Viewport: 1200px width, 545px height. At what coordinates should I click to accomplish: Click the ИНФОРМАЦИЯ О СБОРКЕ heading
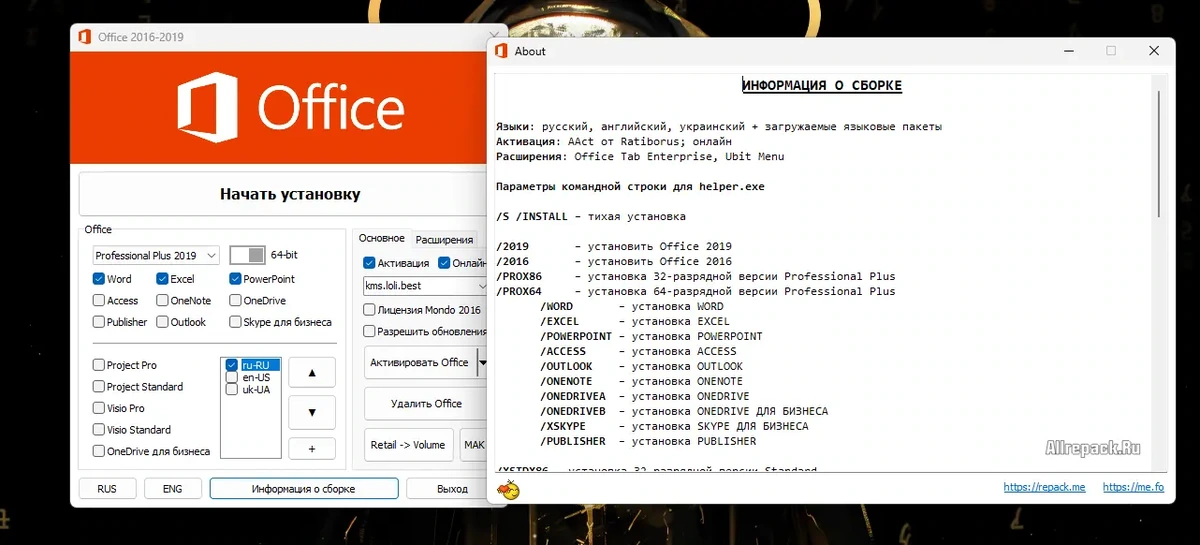tap(822, 86)
